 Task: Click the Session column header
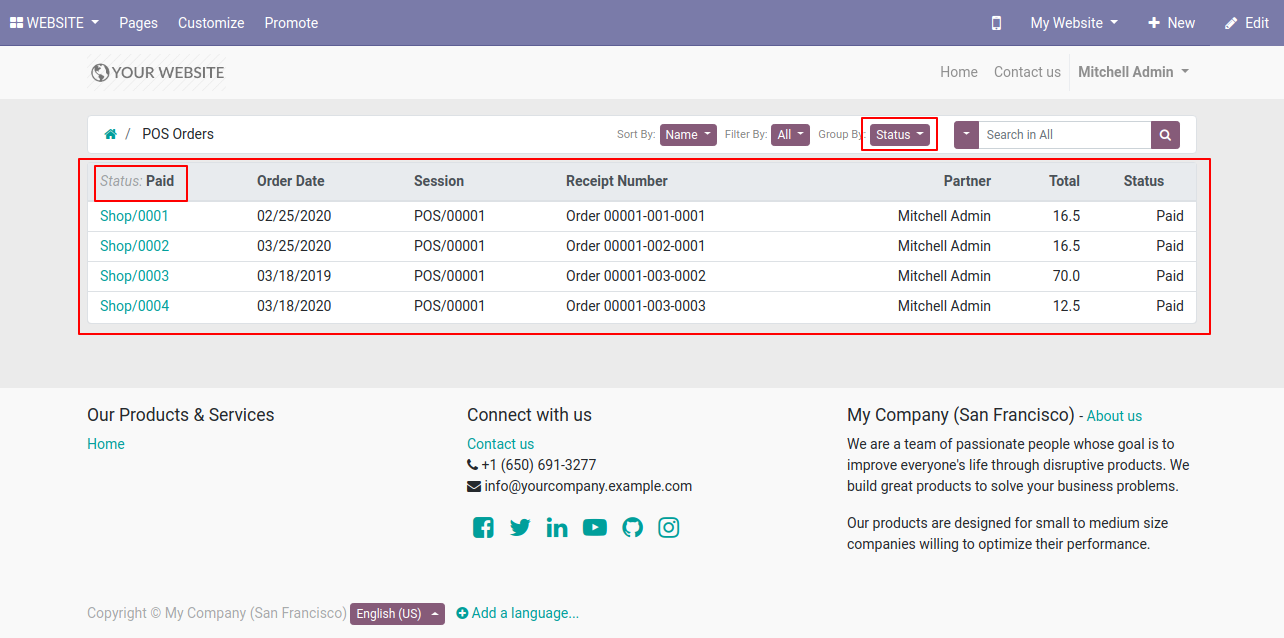pos(439,181)
